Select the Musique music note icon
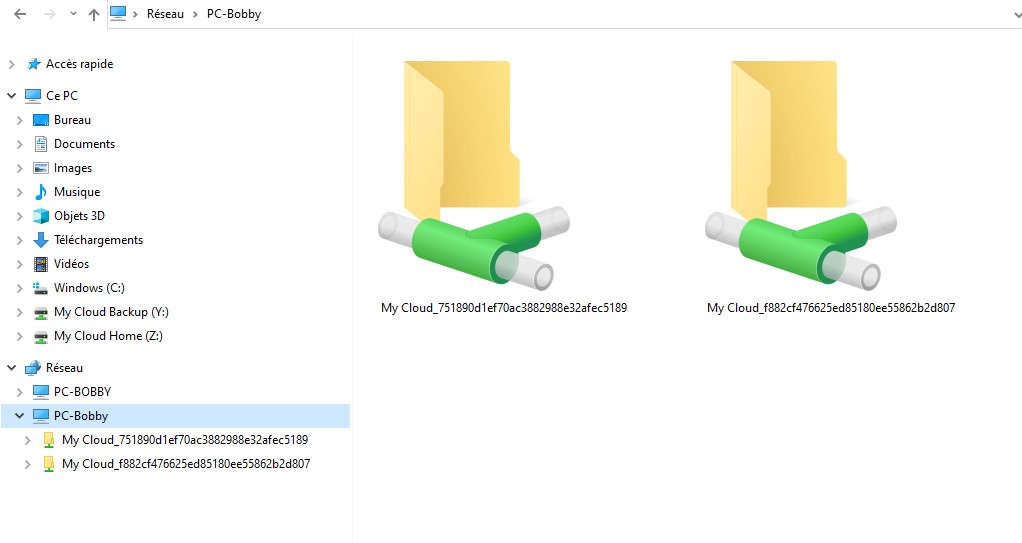1022x543 pixels. [40, 192]
